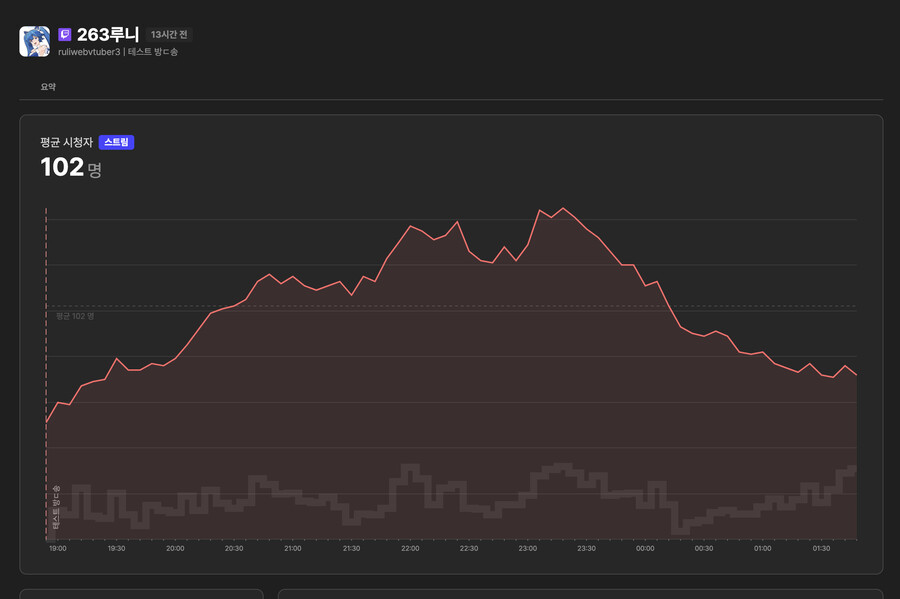The height and width of the screenshot is (599, 900).
Task: Click the 01:30 time axis label
Action: pyautogui.click(x=821, y=548)
